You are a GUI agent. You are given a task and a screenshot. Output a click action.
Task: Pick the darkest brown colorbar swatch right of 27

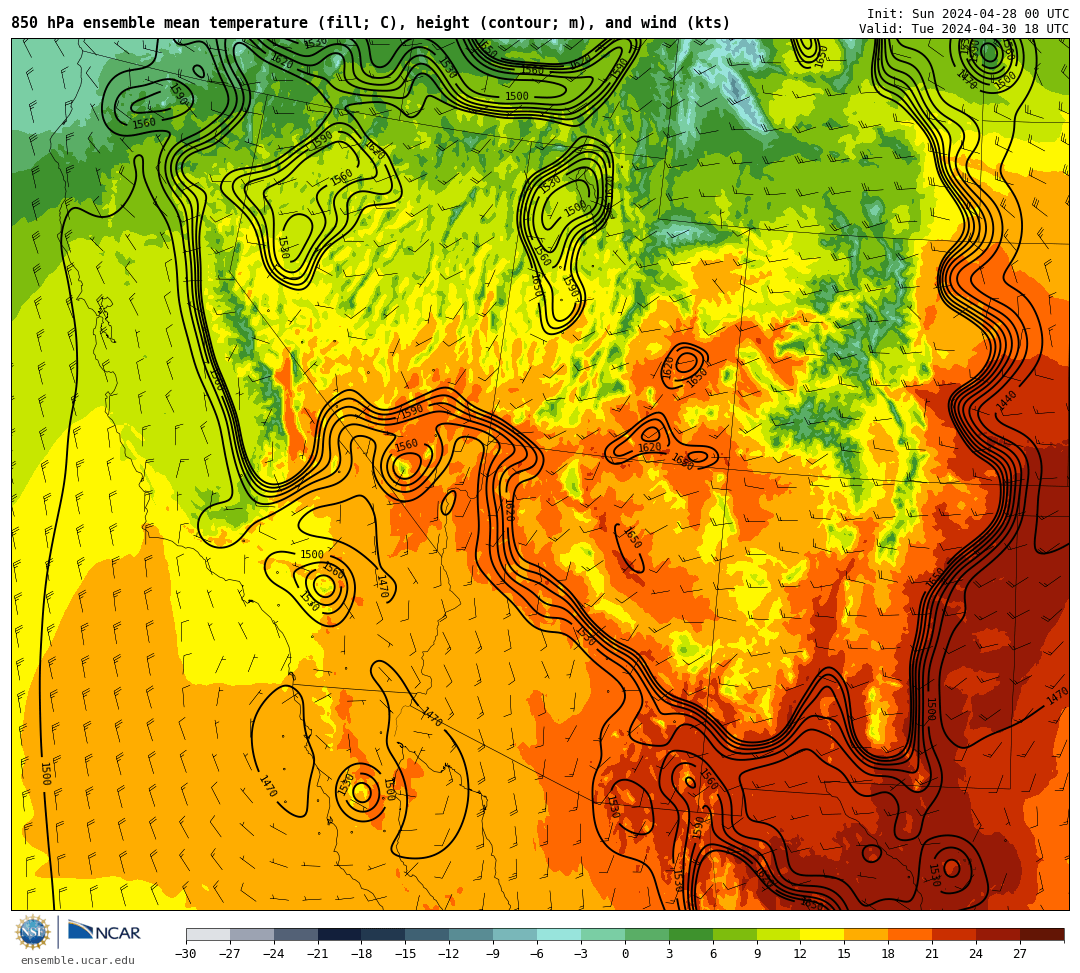pyautogui.click(x=1042, y=934)
